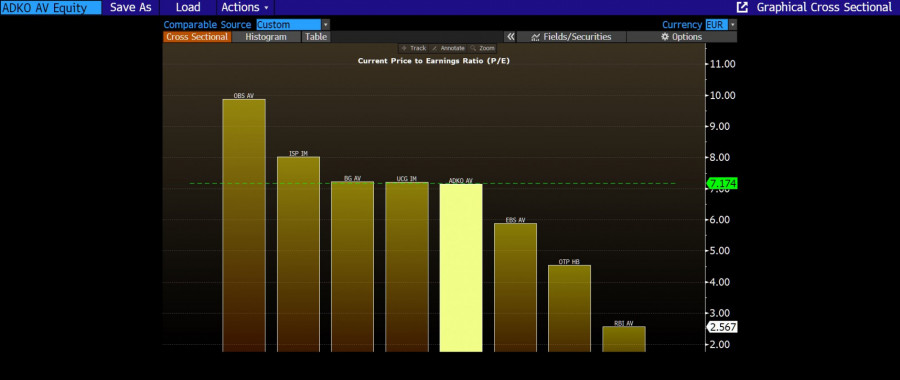Enable the Track crosshair tool
The image size is (900, 380).
[414, 48]
